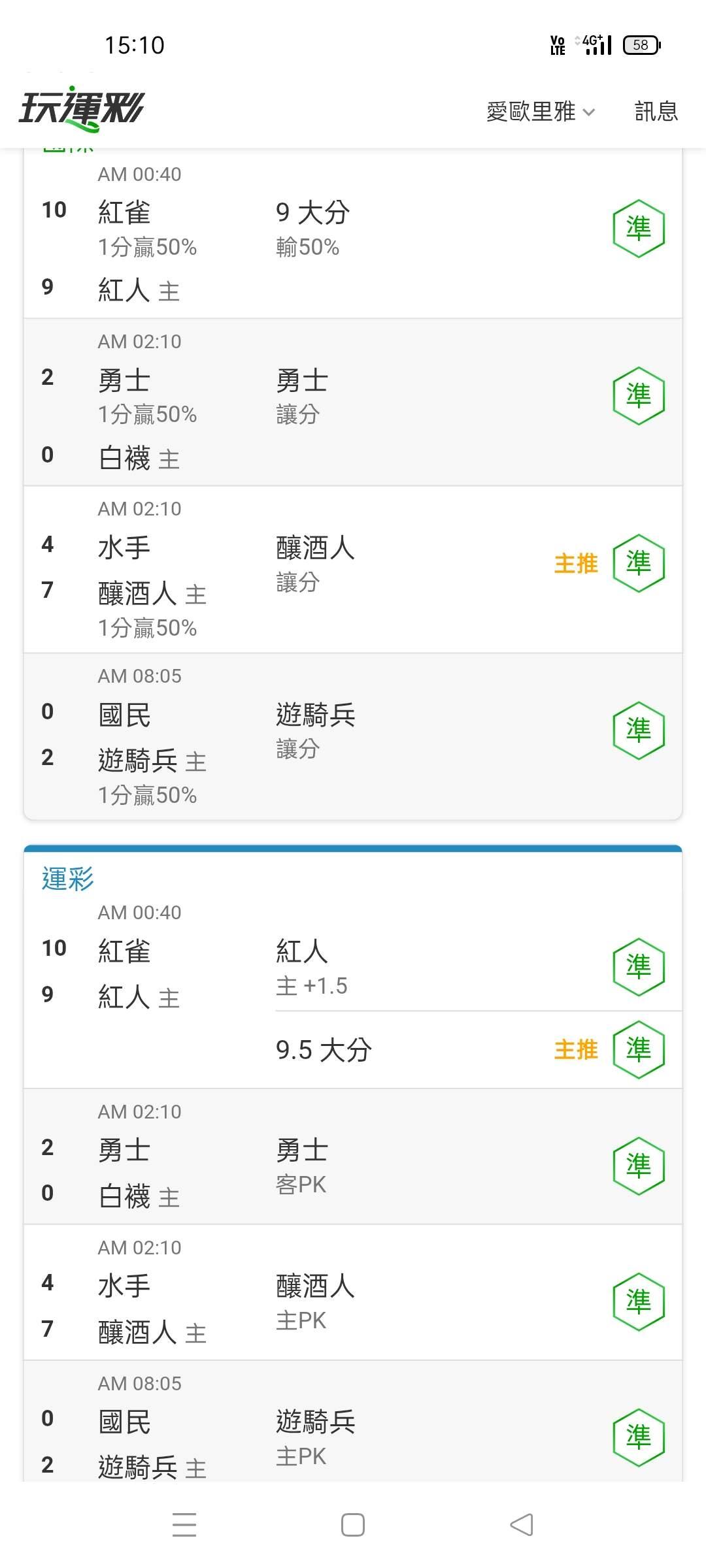Tap 準 badge beside 遊騎兵 讓分 prediction
Viewport: 706px width, 1568px height.
tap(639, 730)
